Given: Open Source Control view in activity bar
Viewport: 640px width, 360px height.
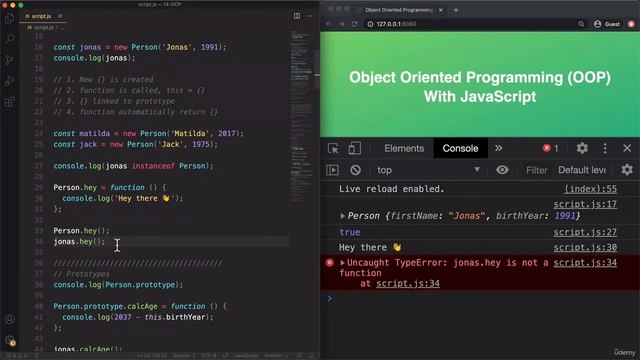Looking at the screenshot, I should 9,60.
